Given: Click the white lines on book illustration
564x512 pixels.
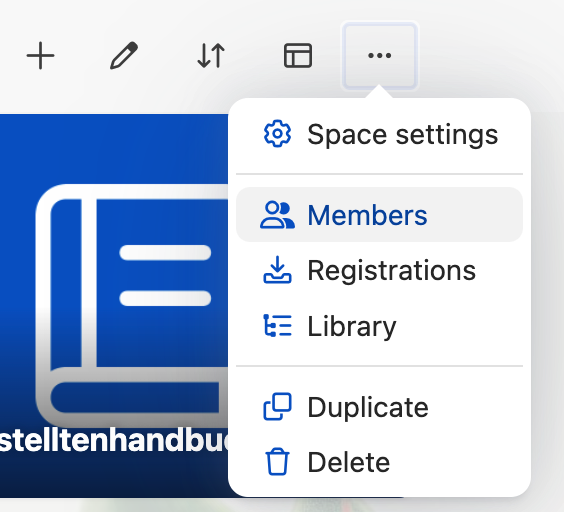Looking at the screenshot, I should [165, 275].
